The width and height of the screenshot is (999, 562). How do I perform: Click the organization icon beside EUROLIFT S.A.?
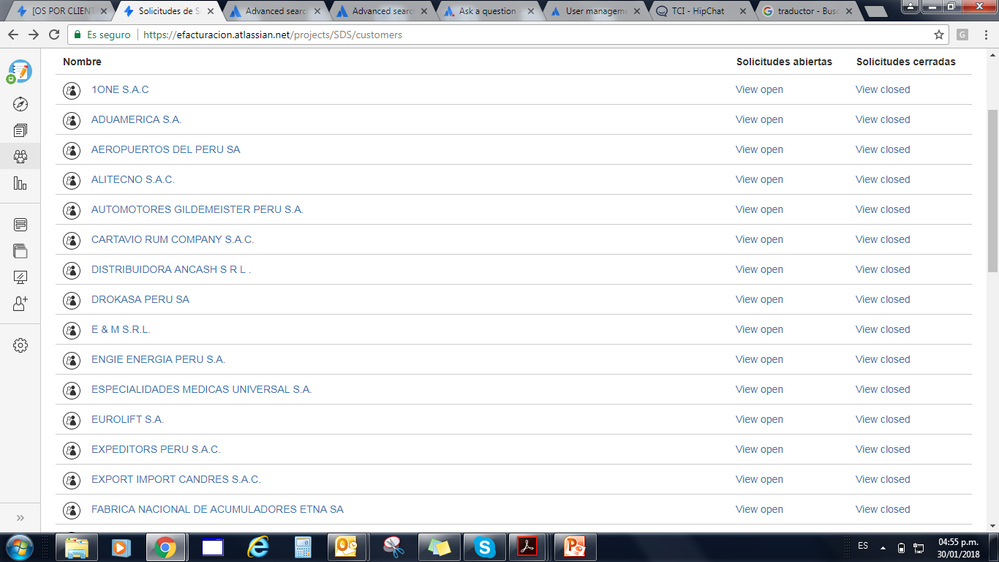pos(72,421)
